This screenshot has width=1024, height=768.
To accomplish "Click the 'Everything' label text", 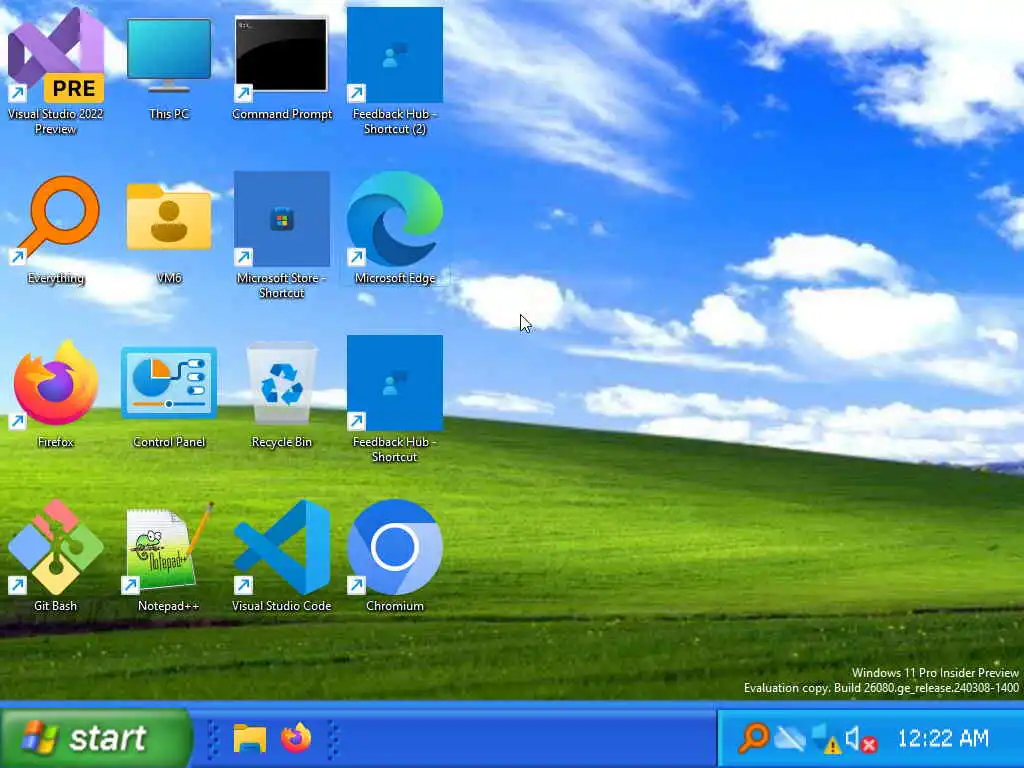I will click(x=56, y=278).
